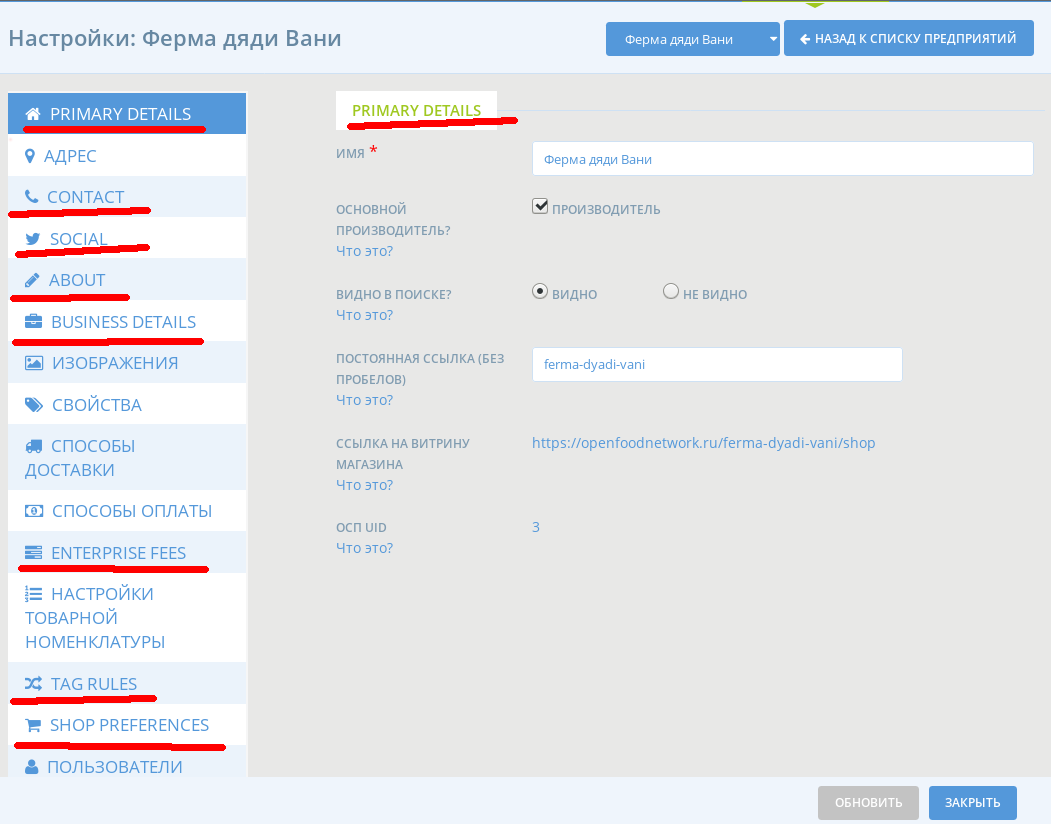Click the back arrow icon in НАЗАД button
This screenshot has width=1051, height=824.
805,39
